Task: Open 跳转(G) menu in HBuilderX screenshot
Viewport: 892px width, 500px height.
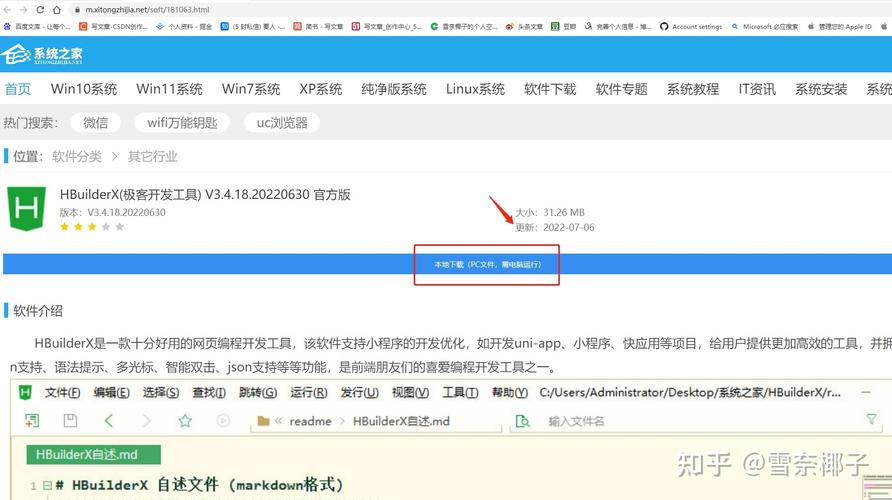Action: 258,392
